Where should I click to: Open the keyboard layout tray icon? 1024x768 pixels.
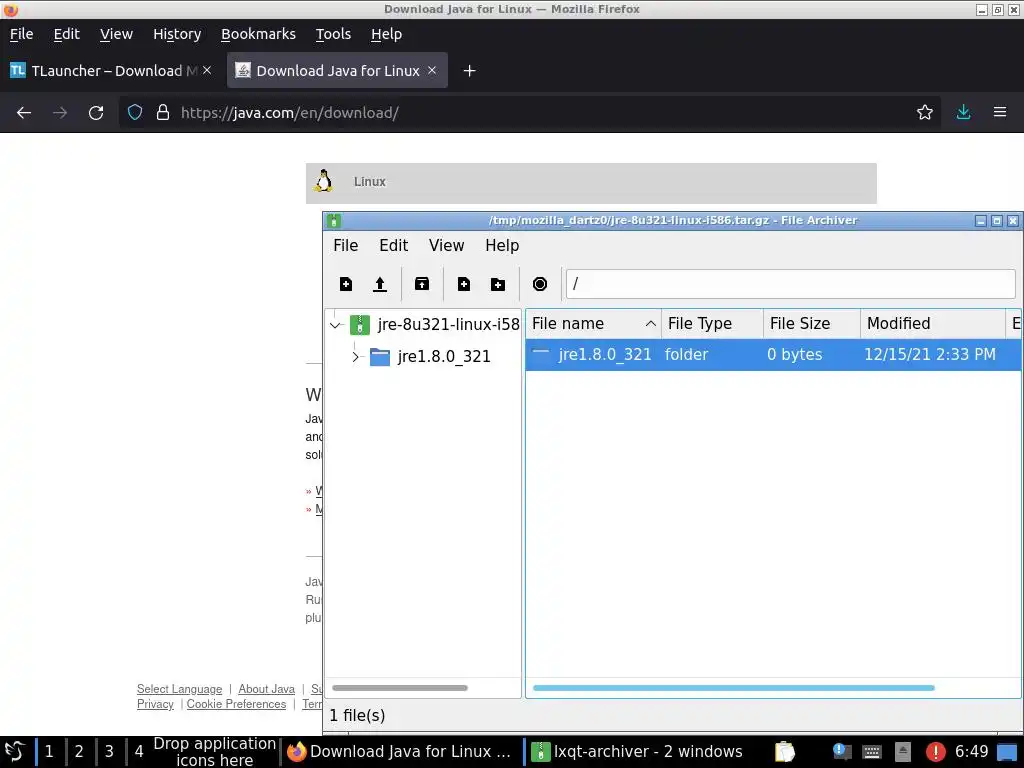click(871, 752)
